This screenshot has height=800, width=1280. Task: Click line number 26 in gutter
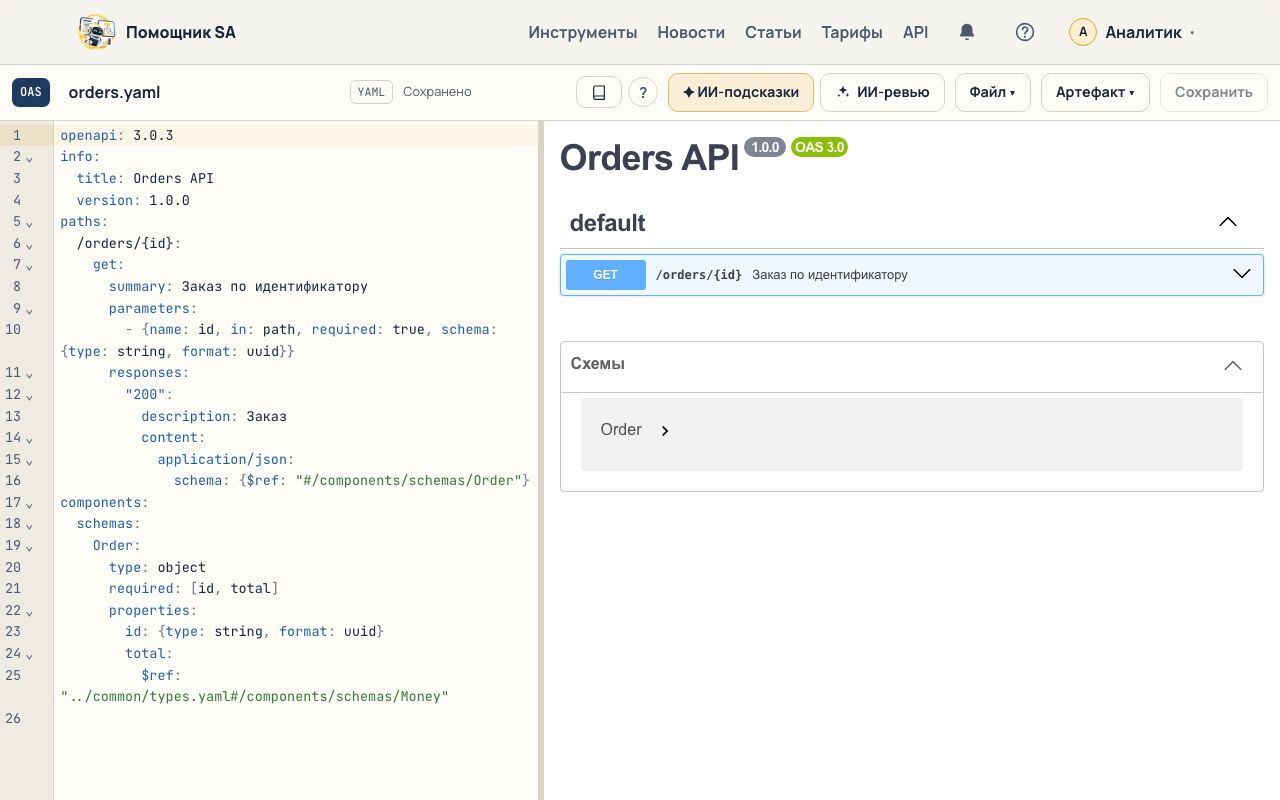tap(13, 718)
